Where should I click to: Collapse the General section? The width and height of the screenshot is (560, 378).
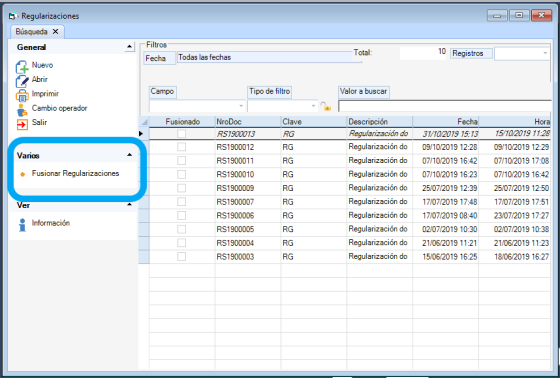[129, 47]
